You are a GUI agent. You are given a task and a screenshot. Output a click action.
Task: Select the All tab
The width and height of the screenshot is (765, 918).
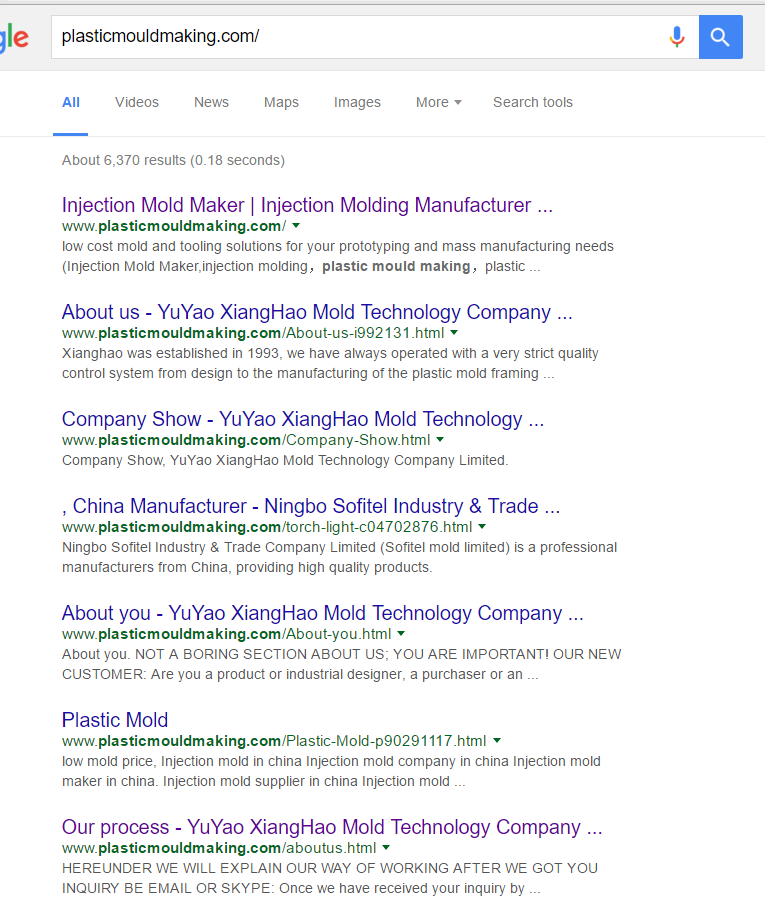71,102
